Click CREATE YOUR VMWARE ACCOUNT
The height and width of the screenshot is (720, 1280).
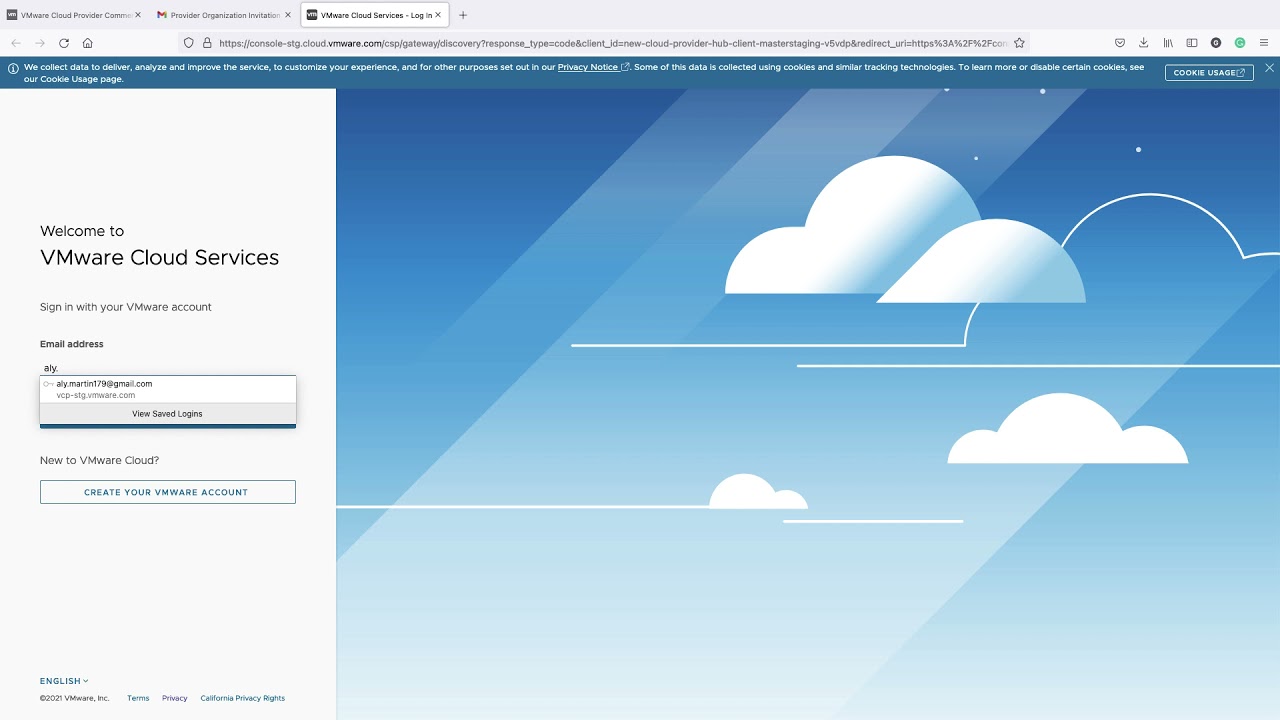tap(167, 491)
